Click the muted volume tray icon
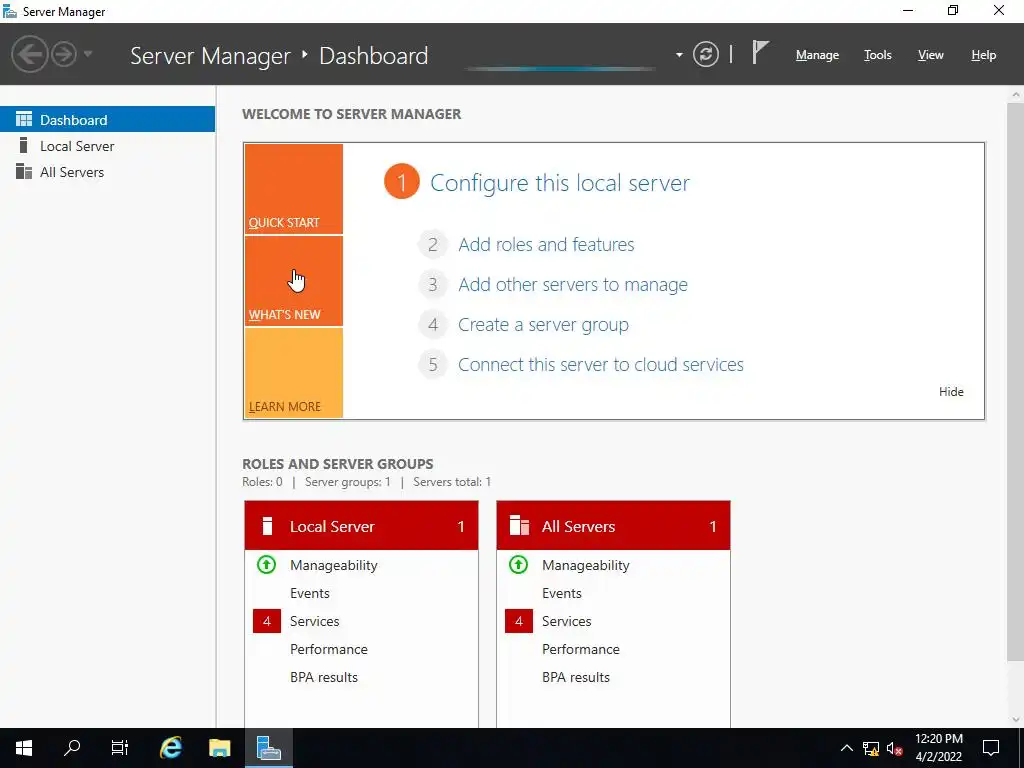 click(x=895, y=748)
